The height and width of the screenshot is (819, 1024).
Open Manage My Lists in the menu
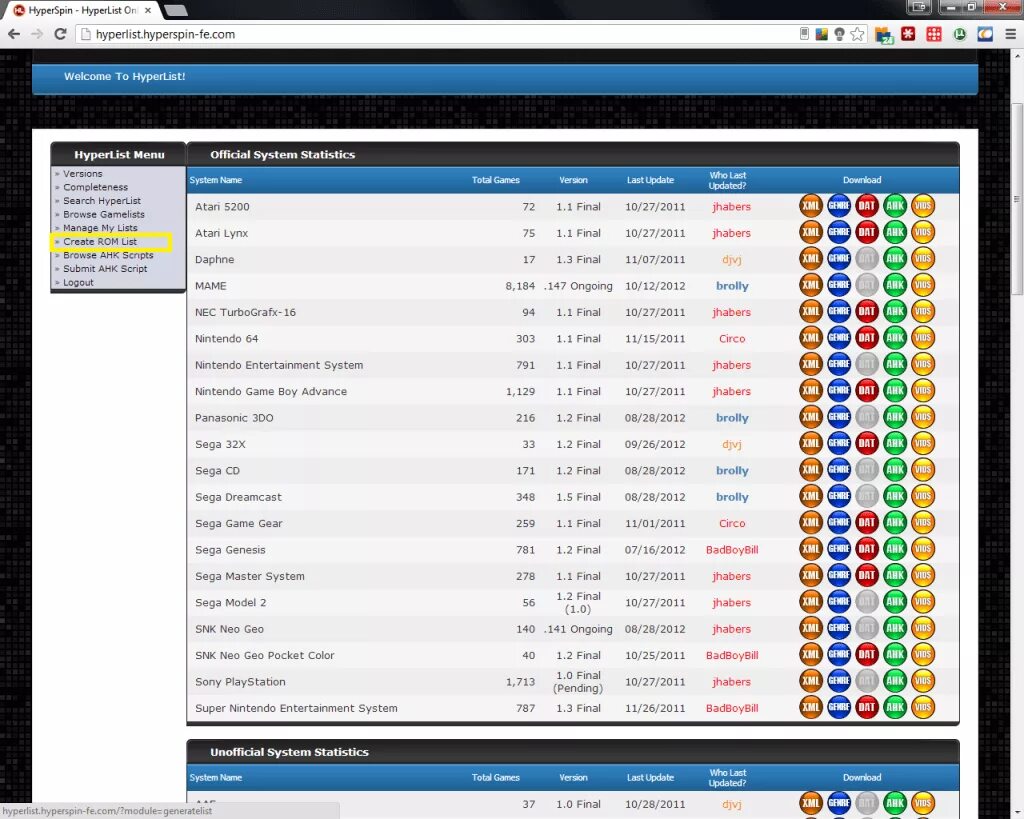101,228
